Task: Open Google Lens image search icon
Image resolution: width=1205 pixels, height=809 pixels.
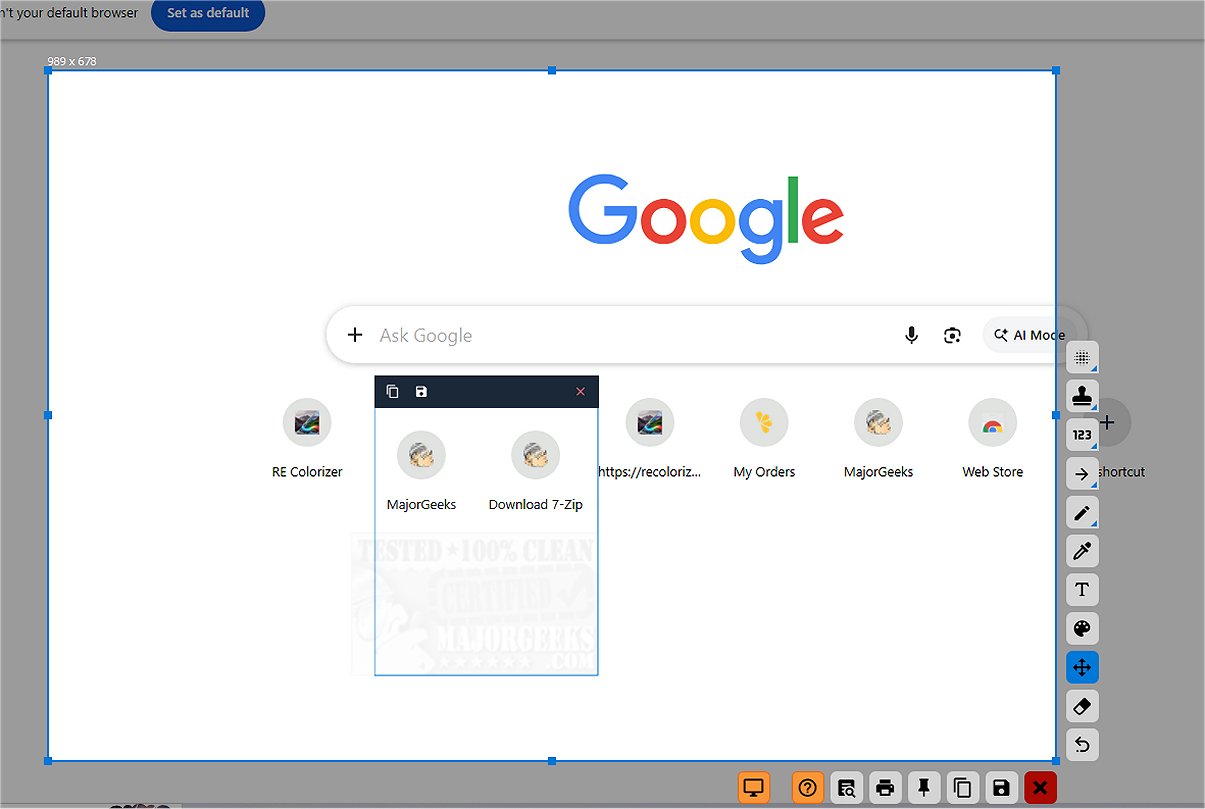Action: pos(952,335)
